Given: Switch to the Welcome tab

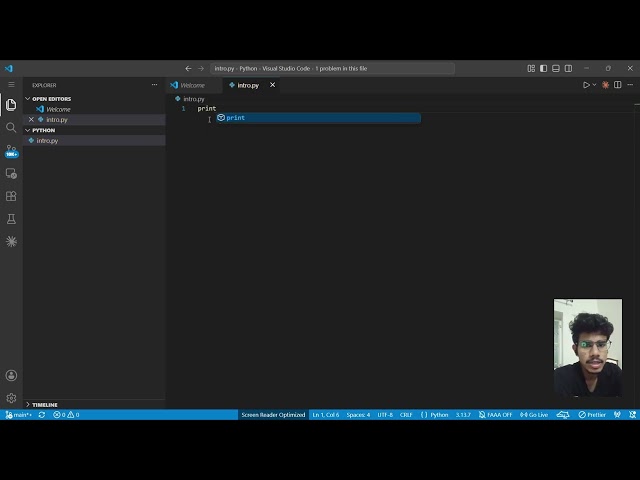Looking at the screenshot, I should (194, 85).
